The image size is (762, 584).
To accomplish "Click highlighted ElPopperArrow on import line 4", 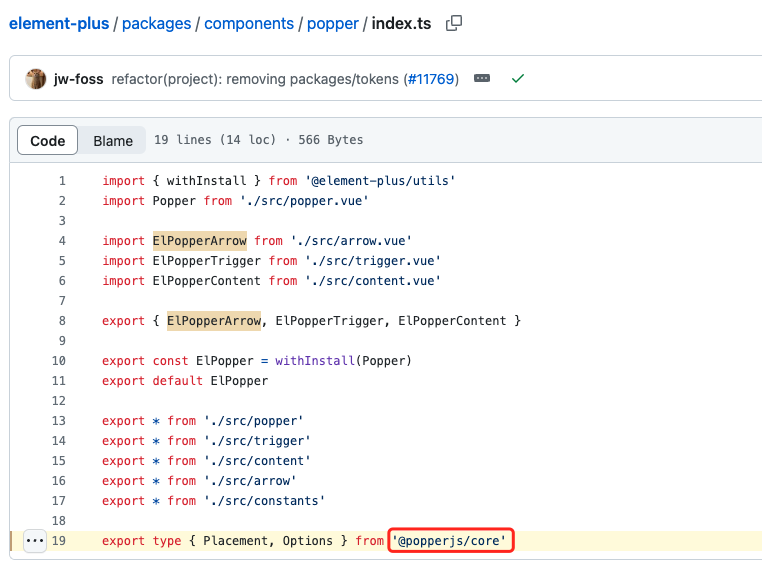I will [207, 241].
